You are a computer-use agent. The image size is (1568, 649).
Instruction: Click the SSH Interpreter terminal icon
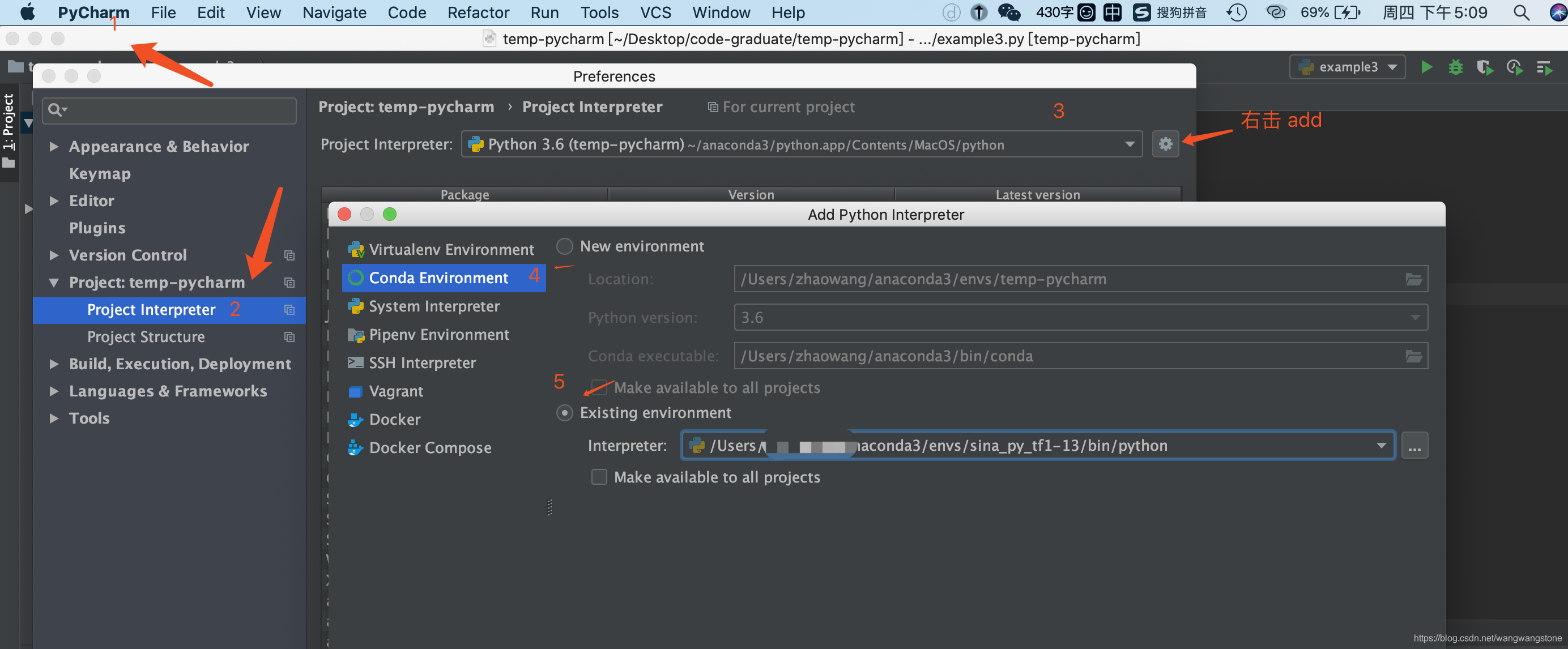[x=356, y=362]
